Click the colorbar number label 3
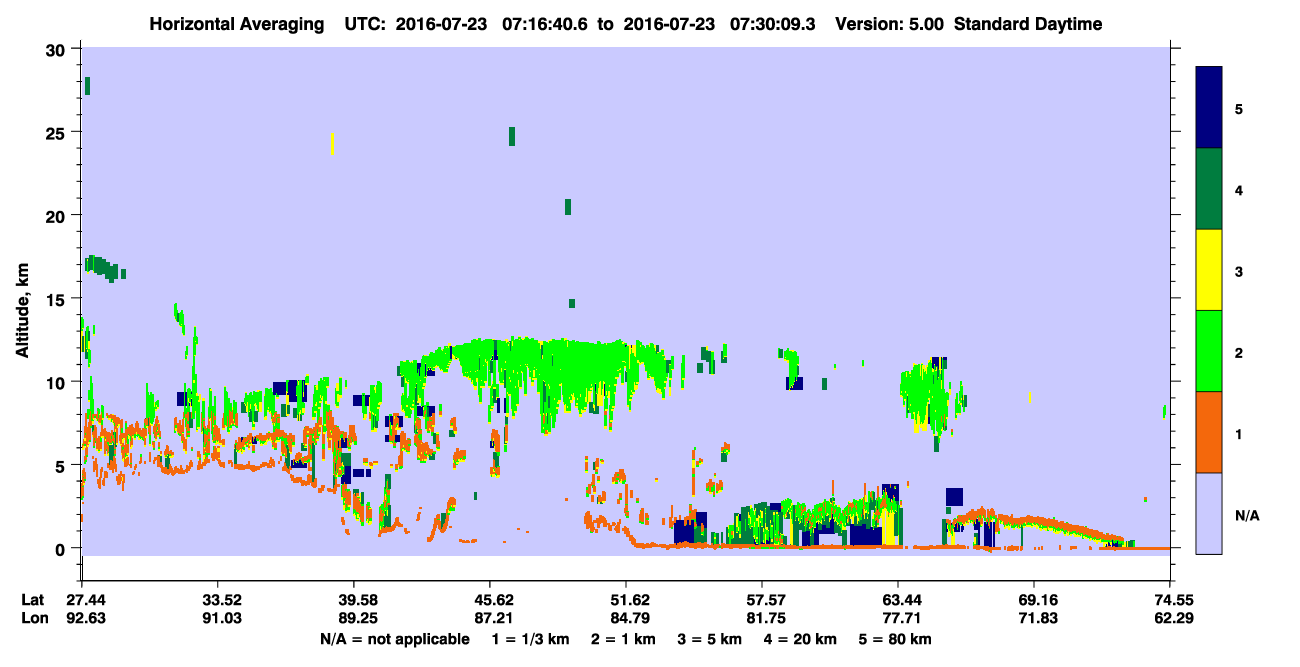1300x667 pixels. (1239, 271)
